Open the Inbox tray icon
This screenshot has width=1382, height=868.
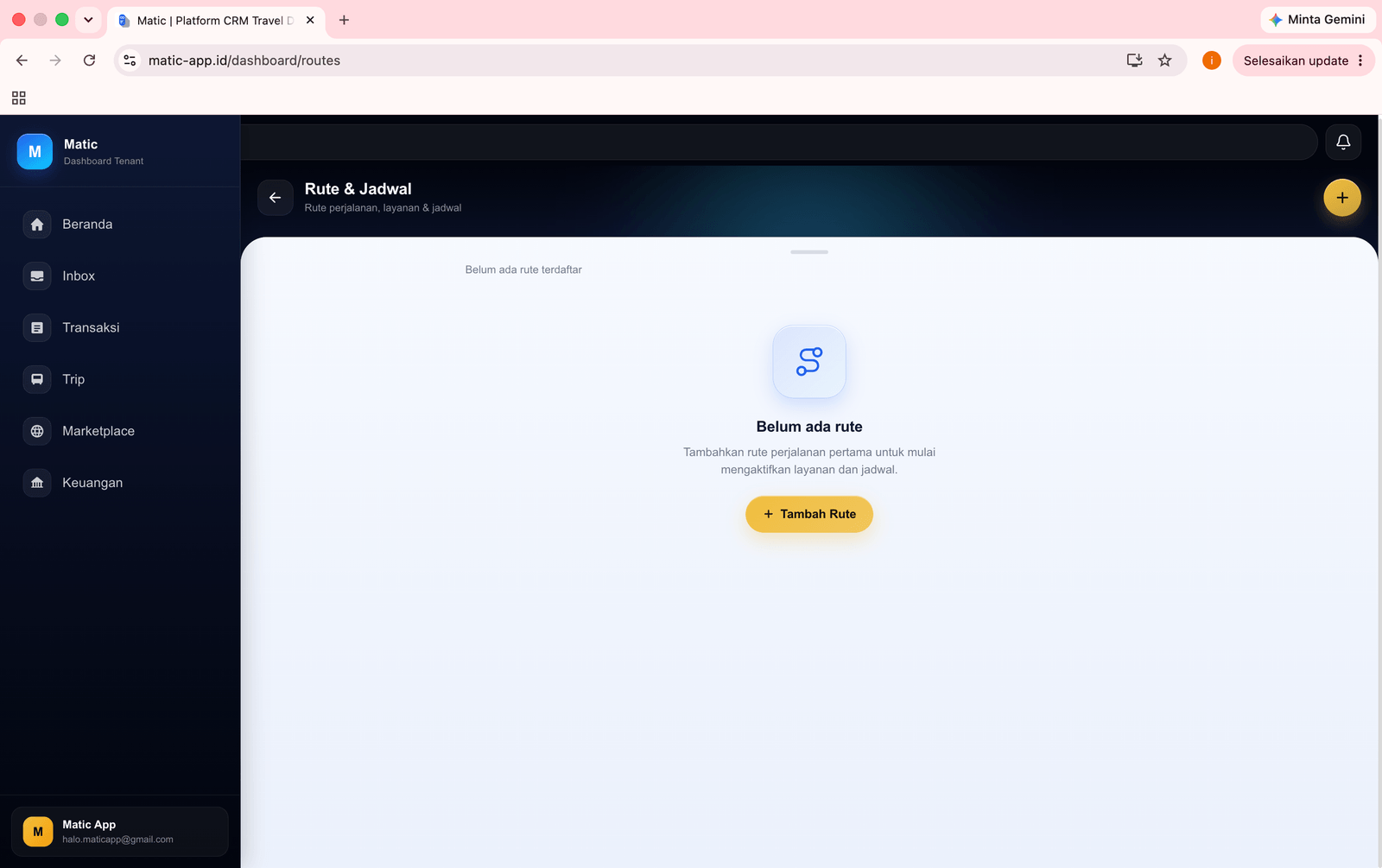[x=37, y=276]
